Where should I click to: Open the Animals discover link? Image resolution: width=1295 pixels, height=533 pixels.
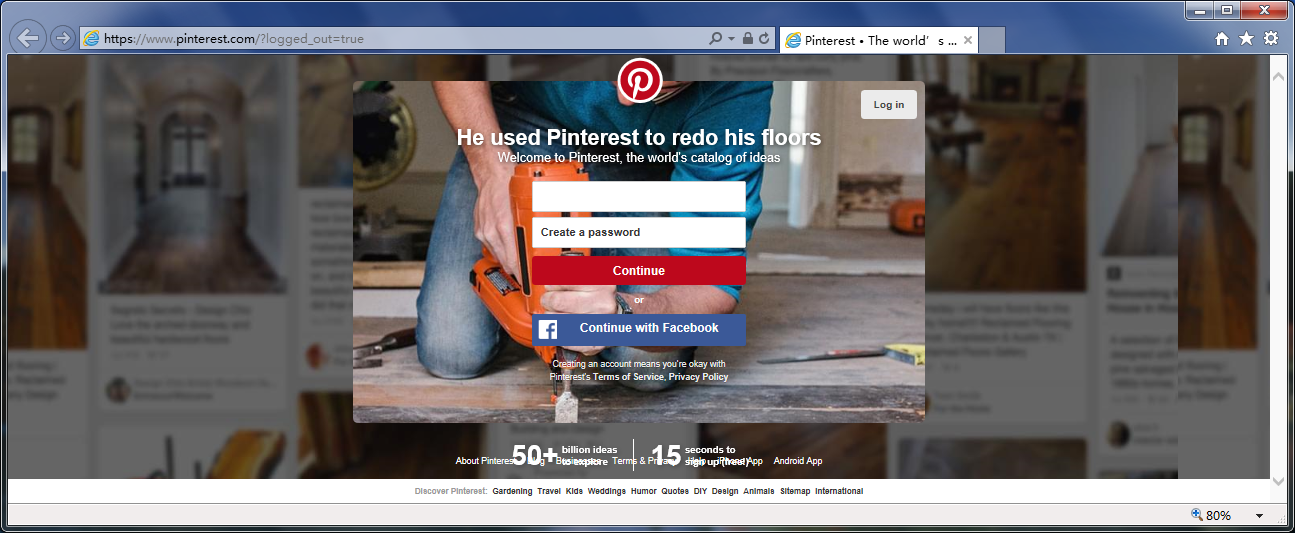(x=759, y=492)
